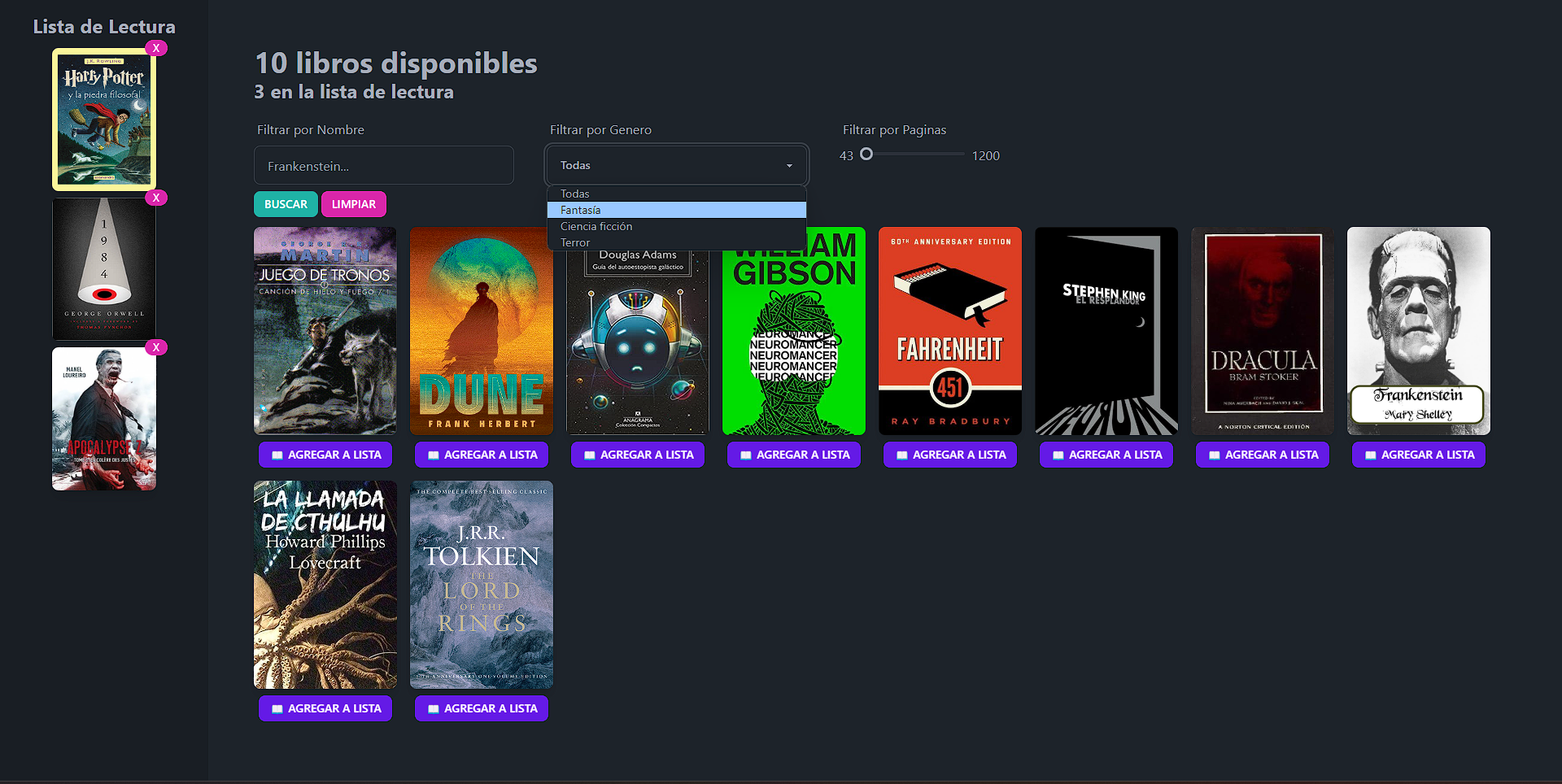This screenshot has width=1562, height=784.
Task: Click the LIMPIAR button
Action: [354, 204]
